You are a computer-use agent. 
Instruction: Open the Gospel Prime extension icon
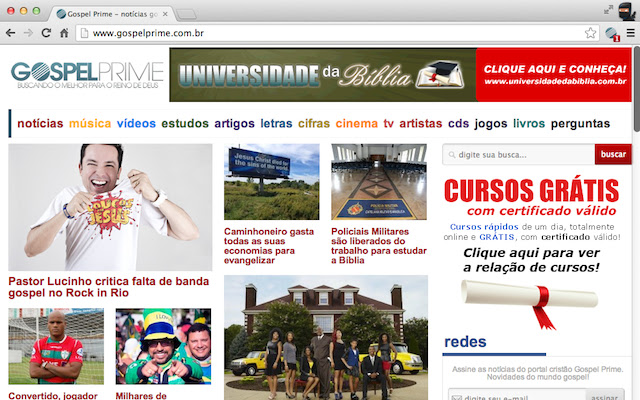(x=612, y=34)
